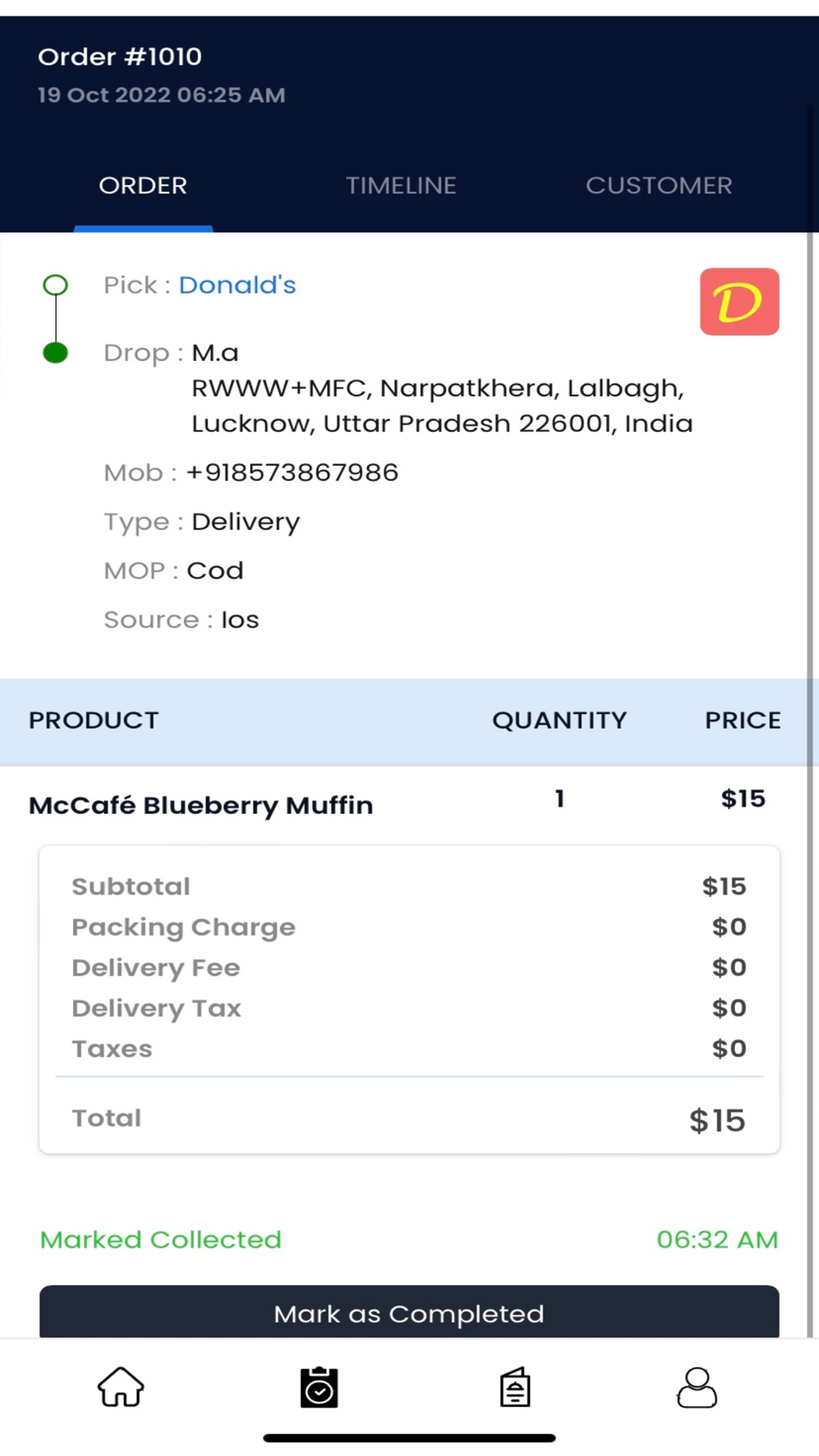Select the ORDER tab

[x=143, y=186]
